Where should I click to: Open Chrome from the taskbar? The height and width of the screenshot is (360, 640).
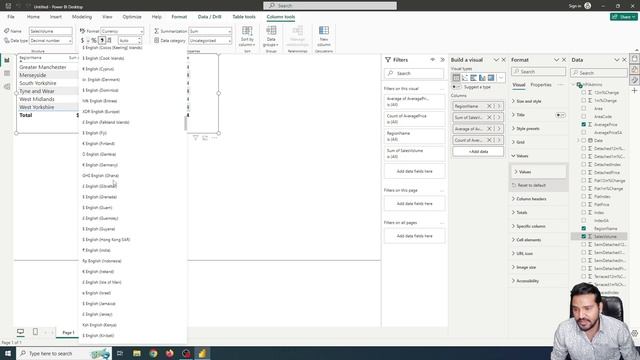(153, 353)
